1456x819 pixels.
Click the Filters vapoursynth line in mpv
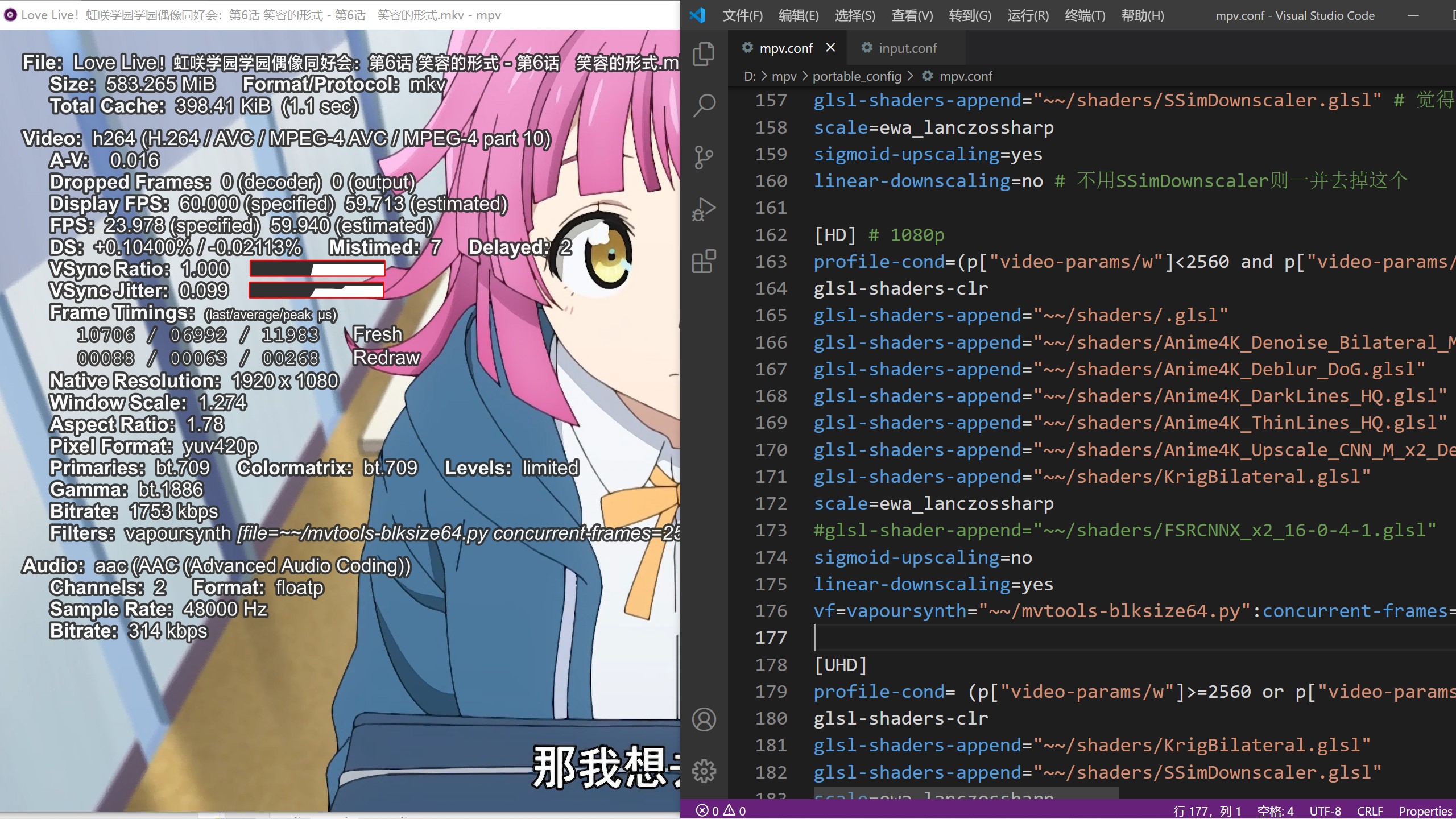[365, 533]
